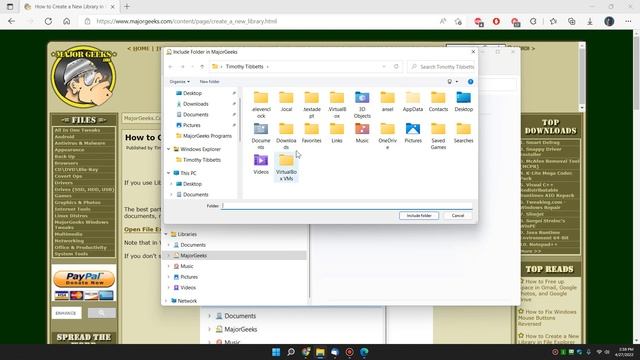Reload the page in browser
This screenshot has width=640, height=360.
pos(48,21)
